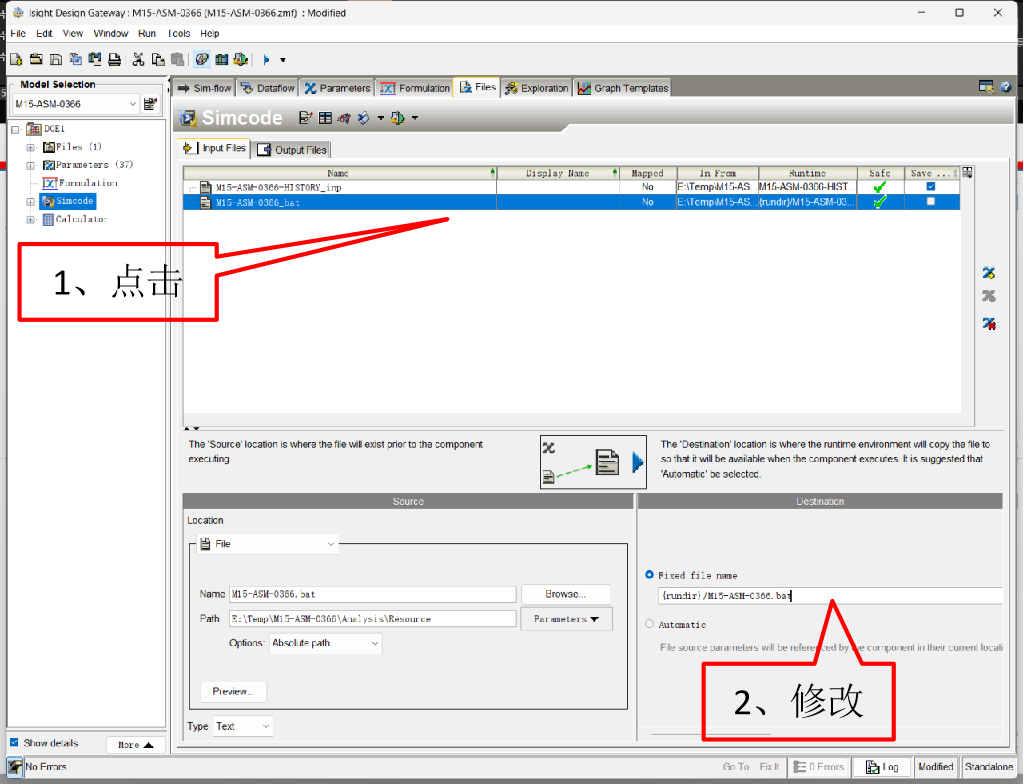The width and height of the screenshot is (1024, 784).
Task: Open the Type Text dropdown
Action: [242, 726]
